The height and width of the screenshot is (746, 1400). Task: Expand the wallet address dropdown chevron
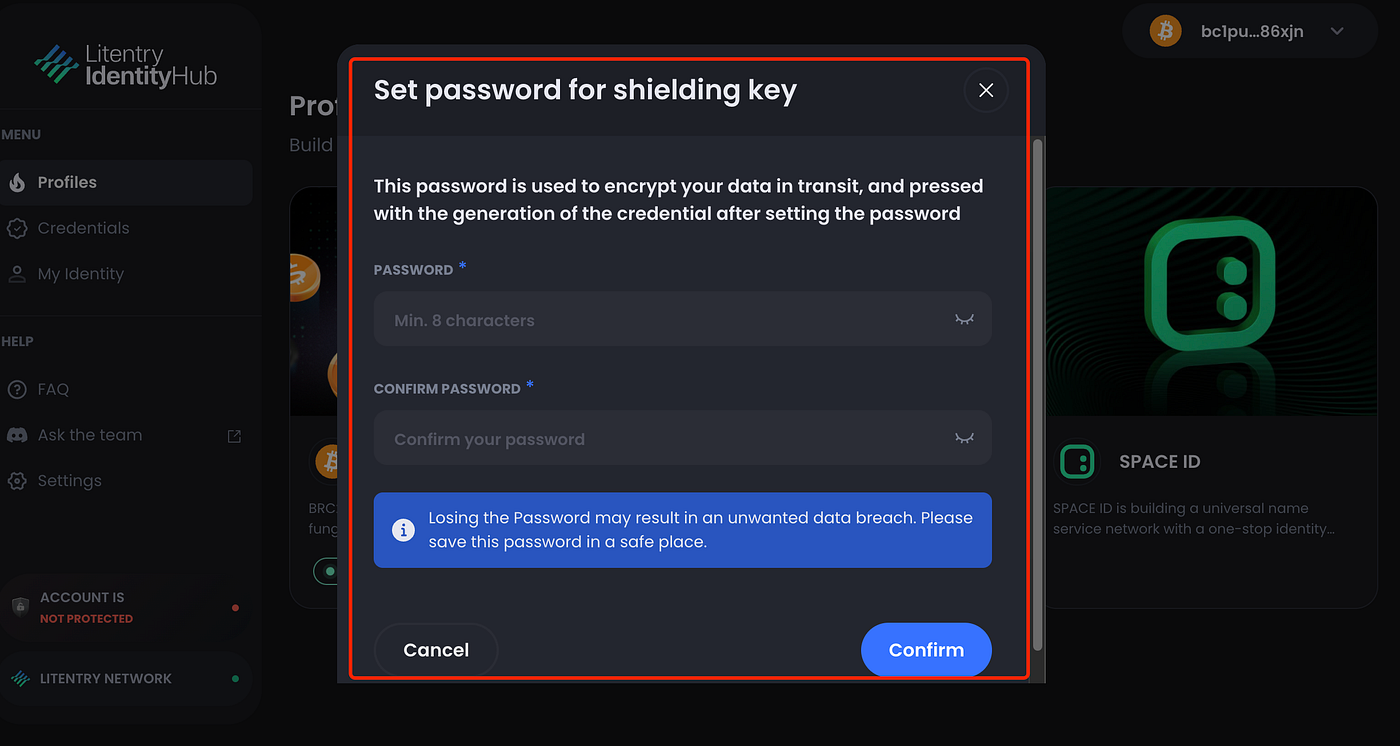1337,31
